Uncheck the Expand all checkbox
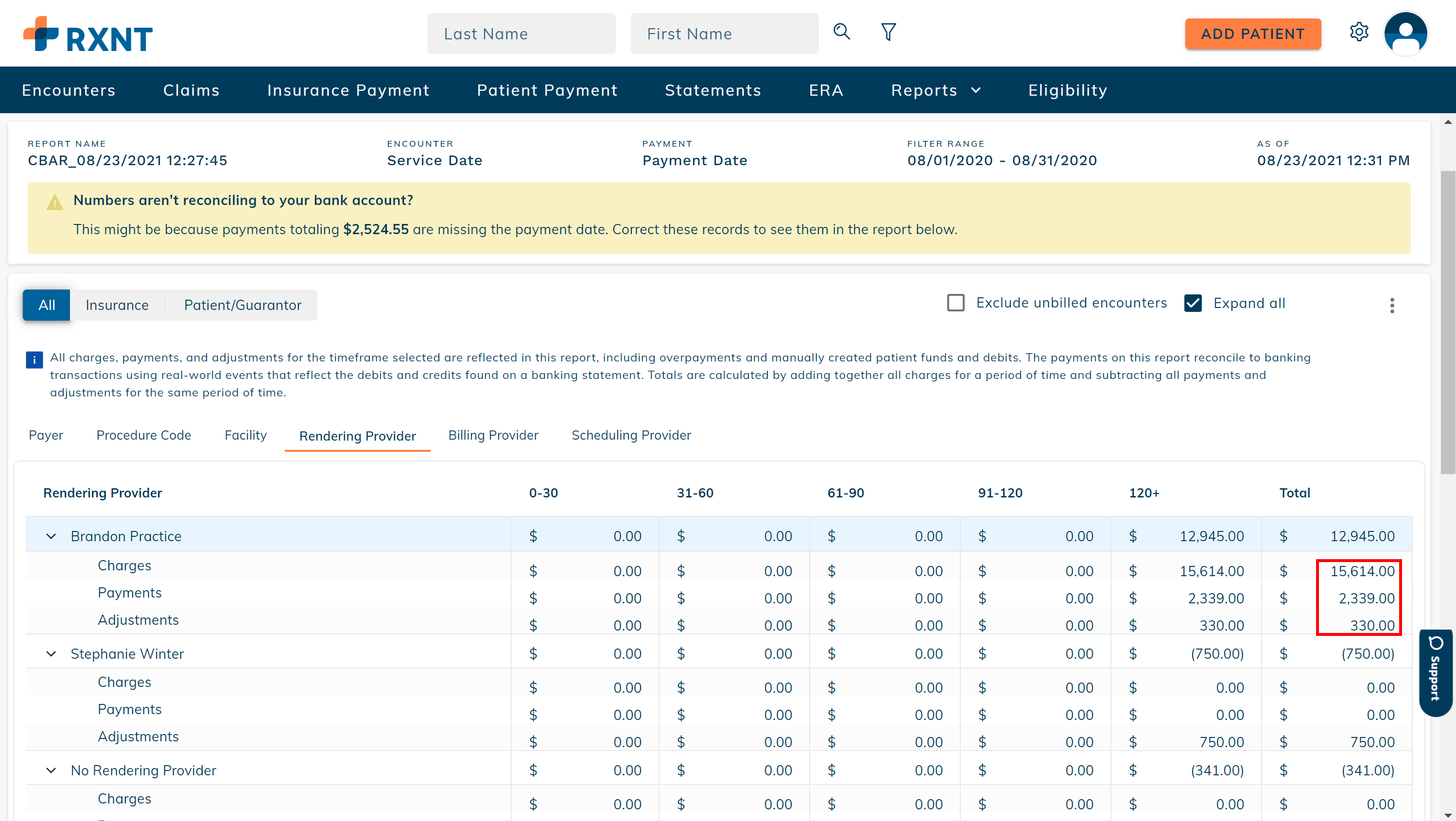 click(1193, 304)
